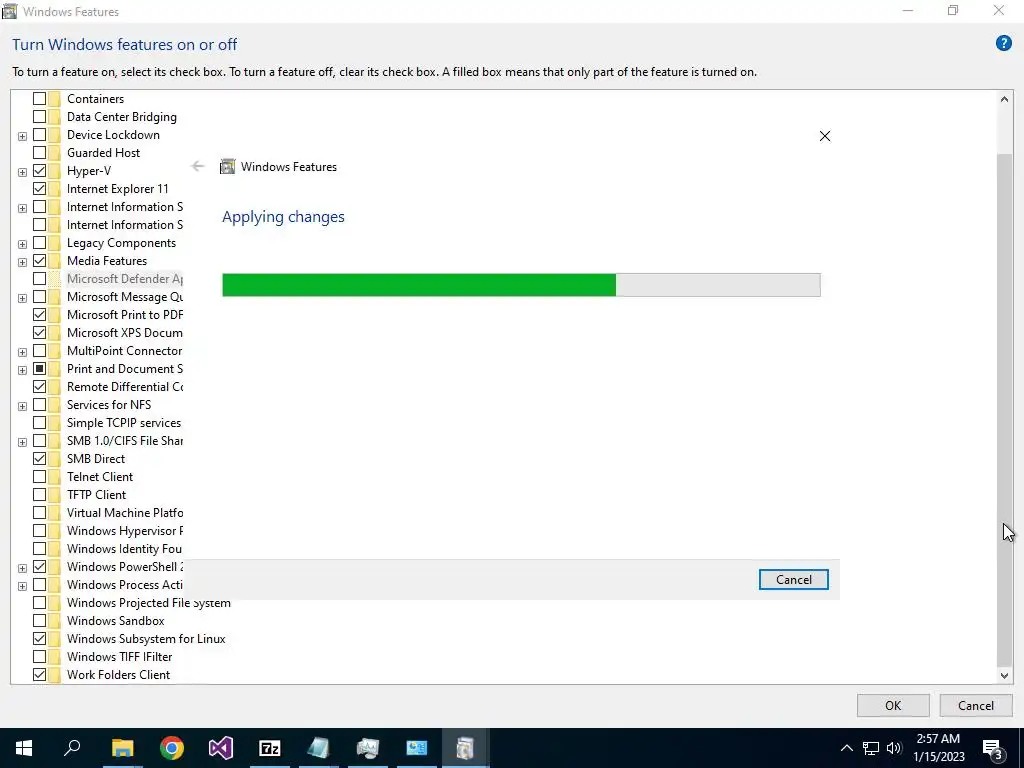Launch File Explorer from taskbar
This screenshot has height=768, width=1024.
click(x=122, y=748)
